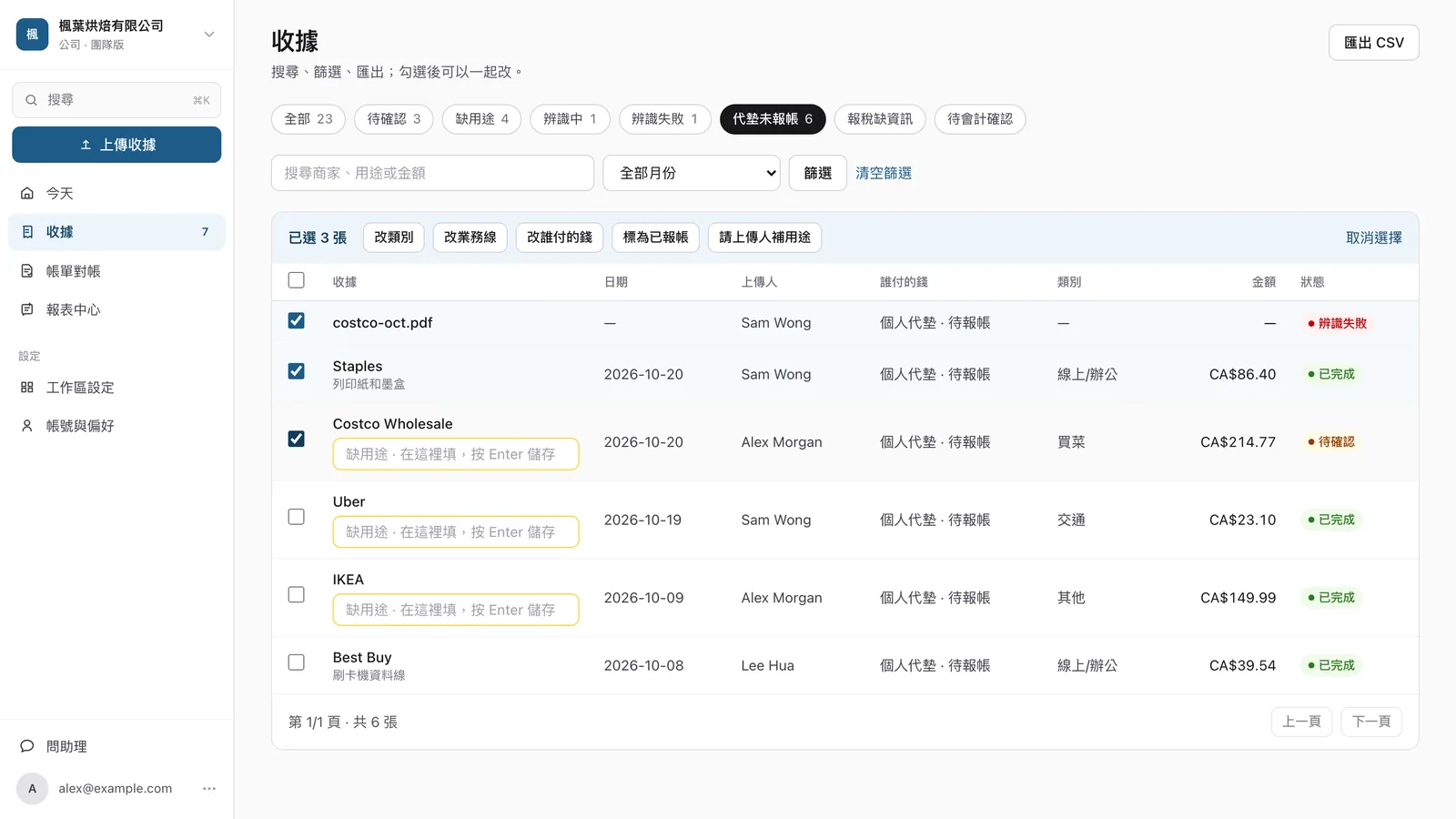1456x819 pixels.
Task: Click the document icon beside 帳單對帳
Action: 27,271
